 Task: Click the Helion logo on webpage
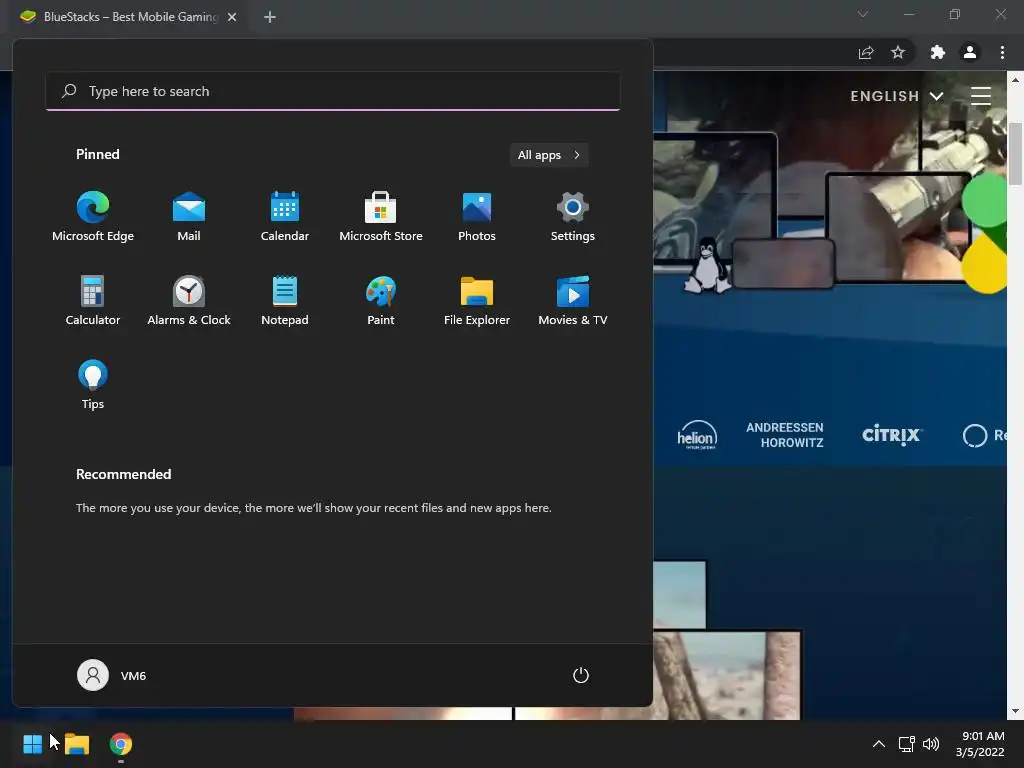click(x=697, y=436)
